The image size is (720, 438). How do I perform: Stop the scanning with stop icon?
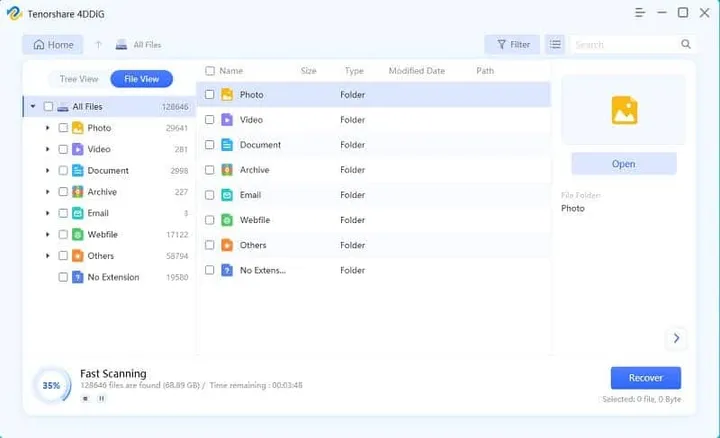pos(85,398)
